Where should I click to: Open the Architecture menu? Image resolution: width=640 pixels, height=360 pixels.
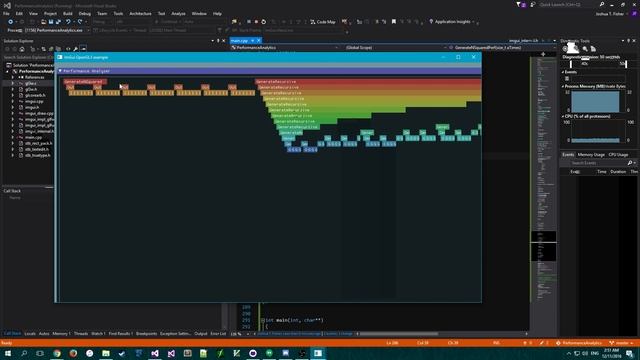coord(140,13)
